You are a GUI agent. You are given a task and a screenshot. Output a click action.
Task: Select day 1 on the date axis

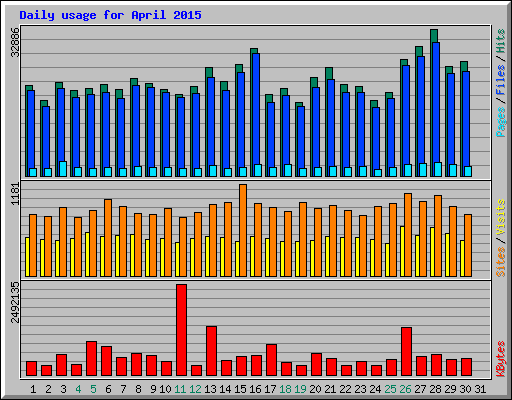pos(33,389)
